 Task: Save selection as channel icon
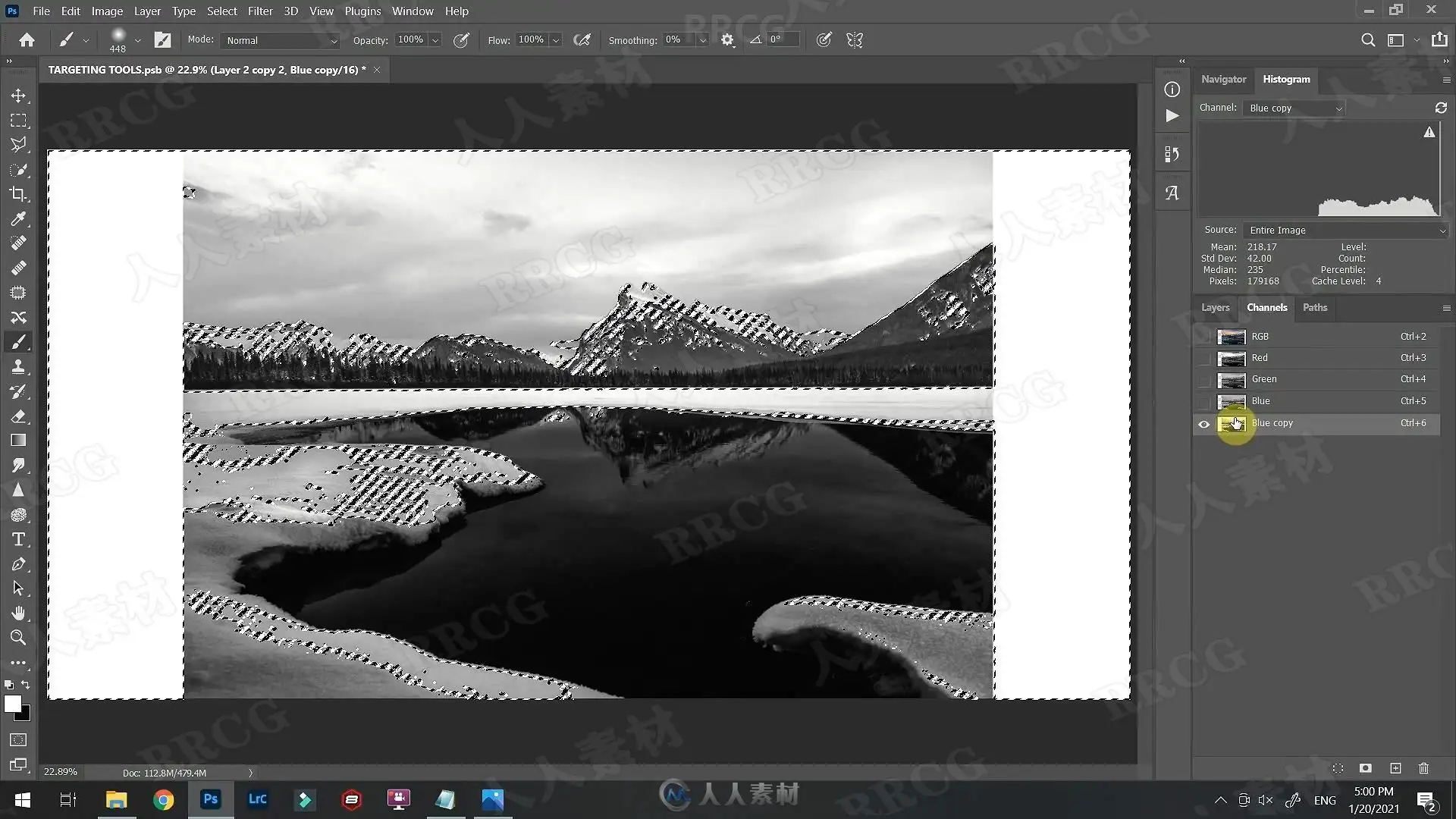(1365, 768)
